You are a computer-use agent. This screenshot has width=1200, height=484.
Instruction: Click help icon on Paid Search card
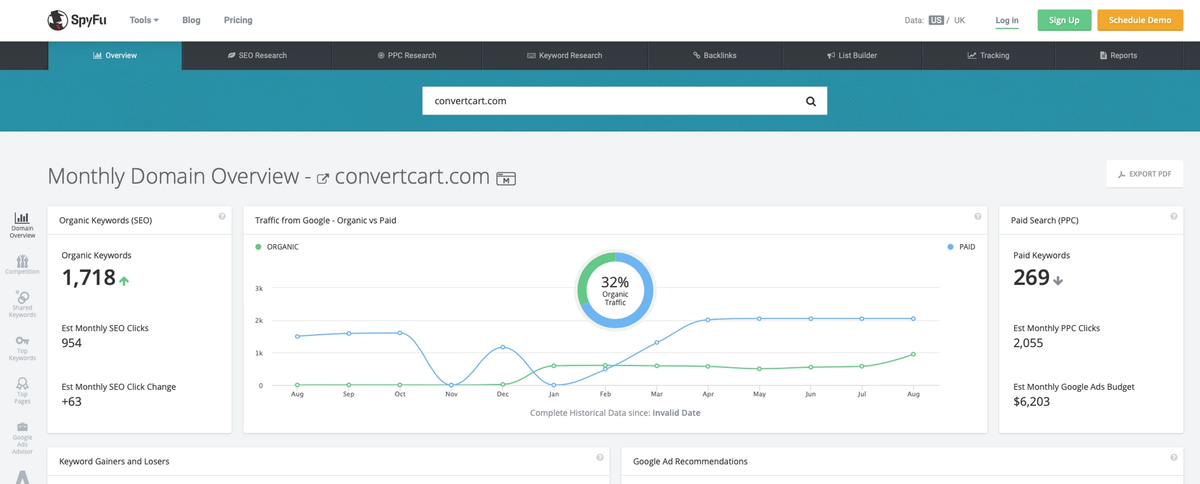point(1173,217)
